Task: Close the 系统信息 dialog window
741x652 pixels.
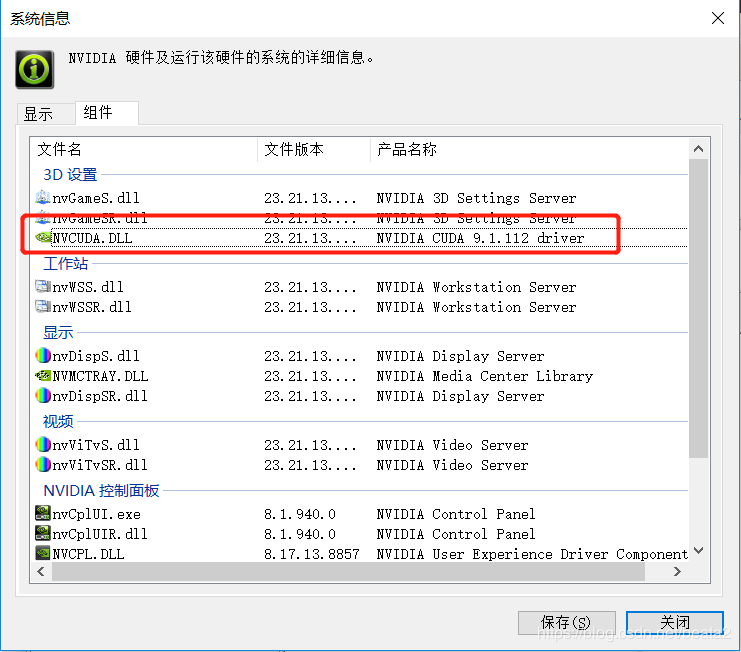Action: coord(718,18)
